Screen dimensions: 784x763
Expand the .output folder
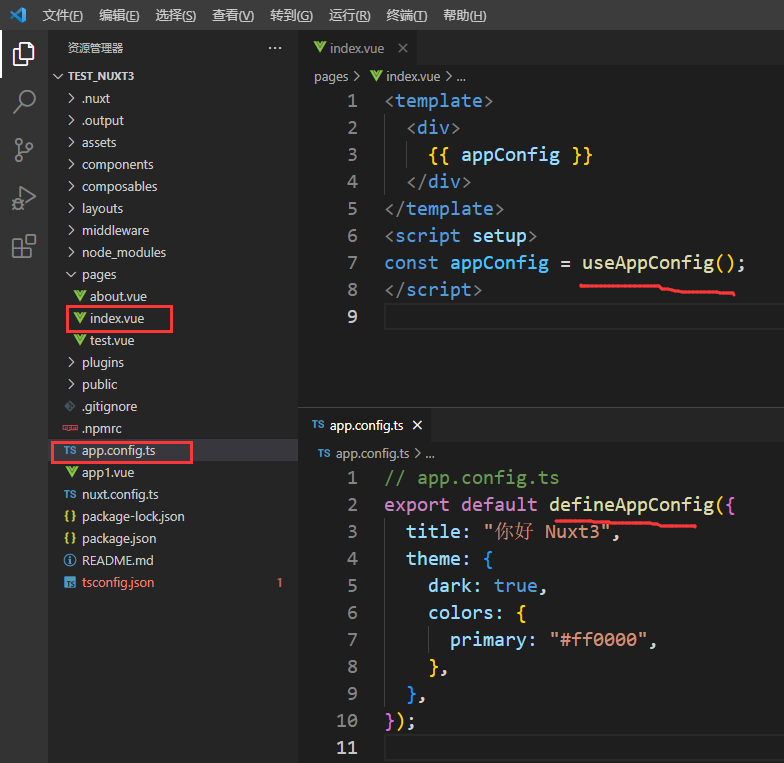(x=72, y=120)
